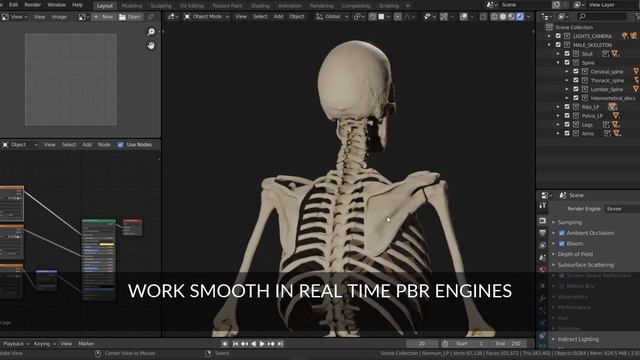
Task: Open the Render Engine Eevee dropdown
Action: [x=622, y=209]
